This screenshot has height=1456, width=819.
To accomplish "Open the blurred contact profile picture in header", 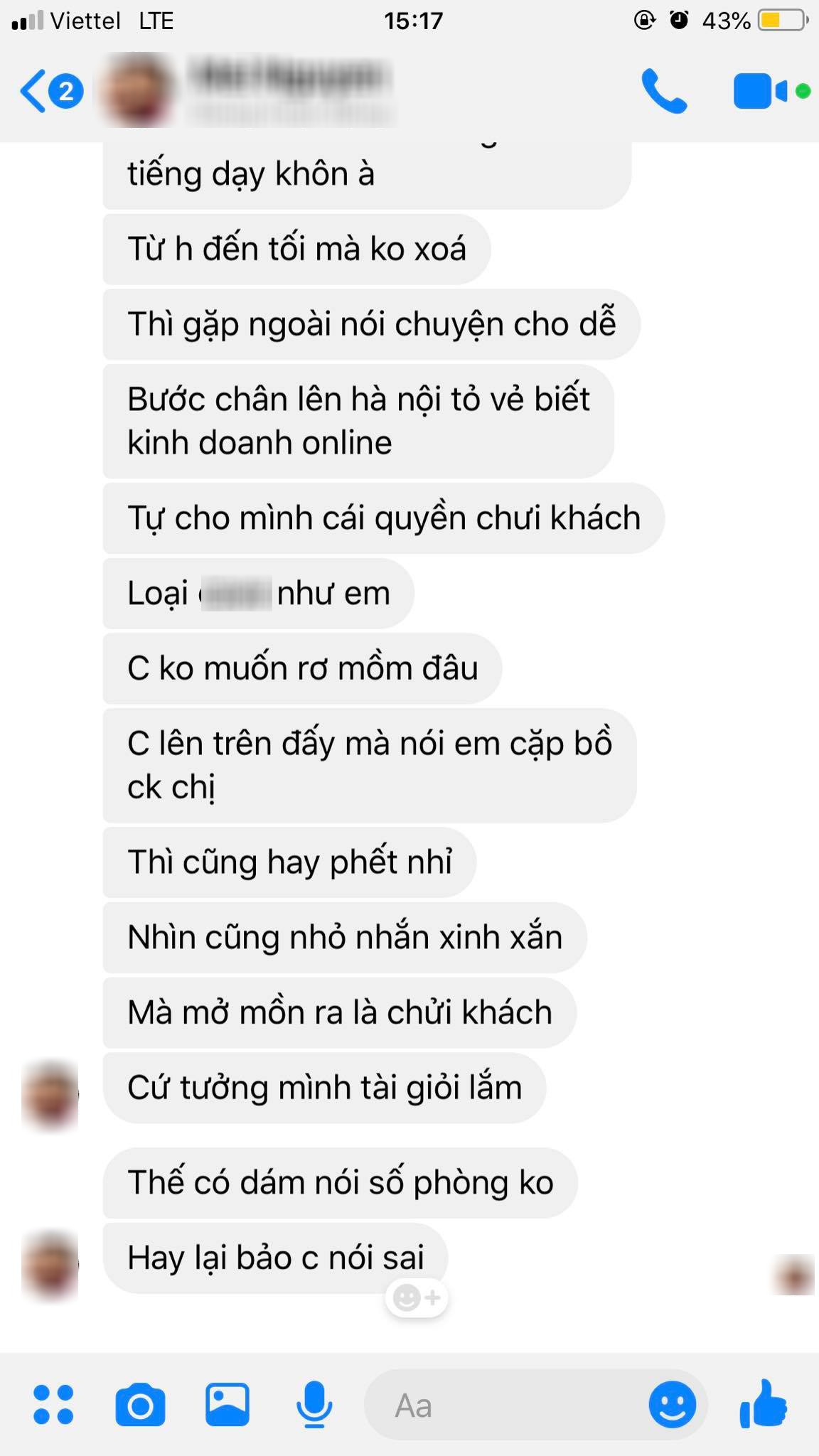I will (x=136, y=91).
